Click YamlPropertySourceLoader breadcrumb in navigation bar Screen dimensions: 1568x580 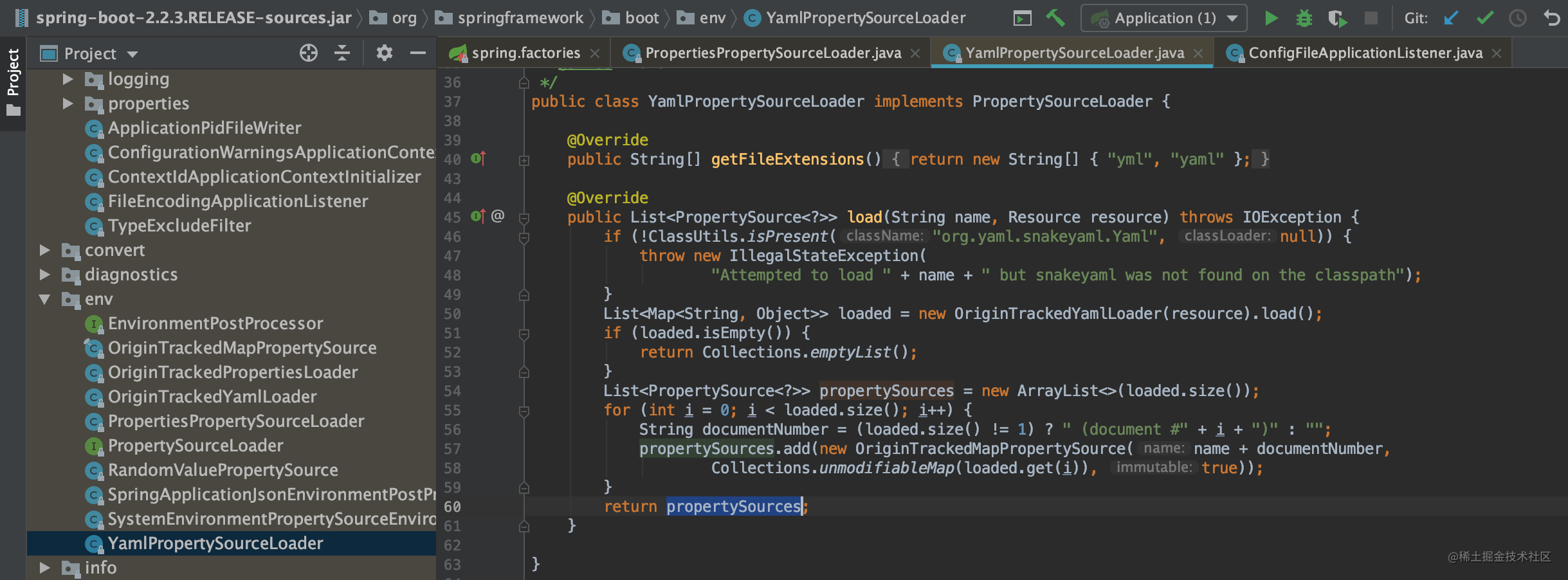(855, 18)
